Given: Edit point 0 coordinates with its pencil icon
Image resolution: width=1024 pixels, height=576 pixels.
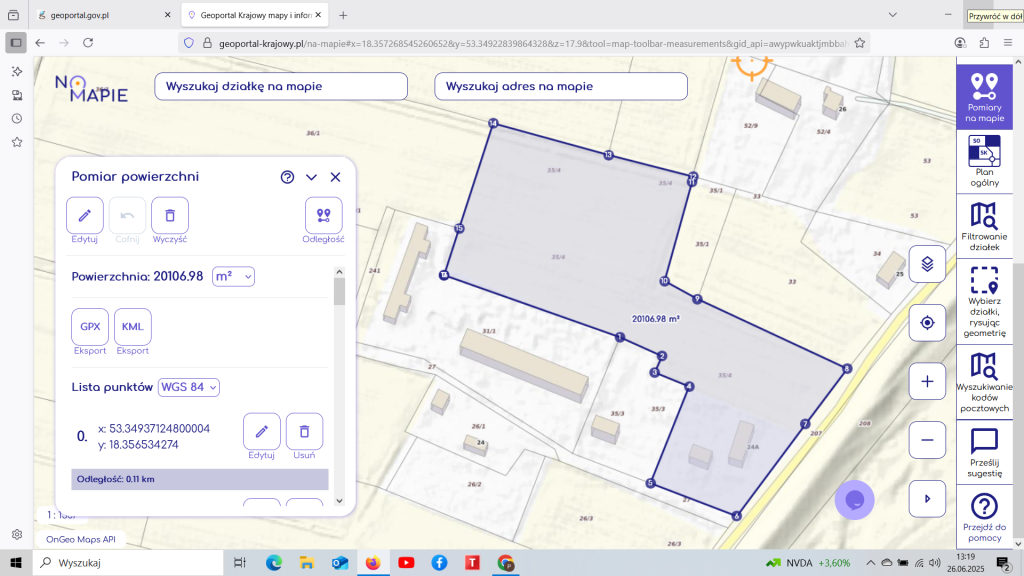Looking at the screenshot, I should pyautogui.click(x=262, y=432).
